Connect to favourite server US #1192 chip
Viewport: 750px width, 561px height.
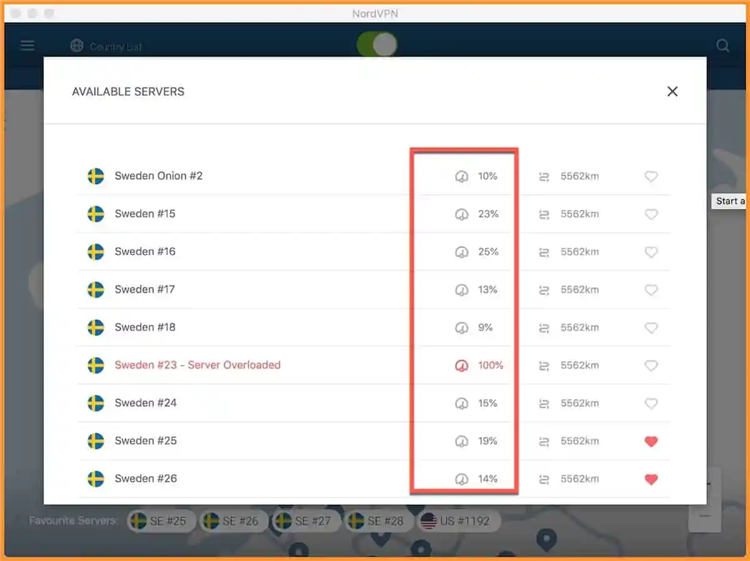pyautogui.click(x=459, y=521)
